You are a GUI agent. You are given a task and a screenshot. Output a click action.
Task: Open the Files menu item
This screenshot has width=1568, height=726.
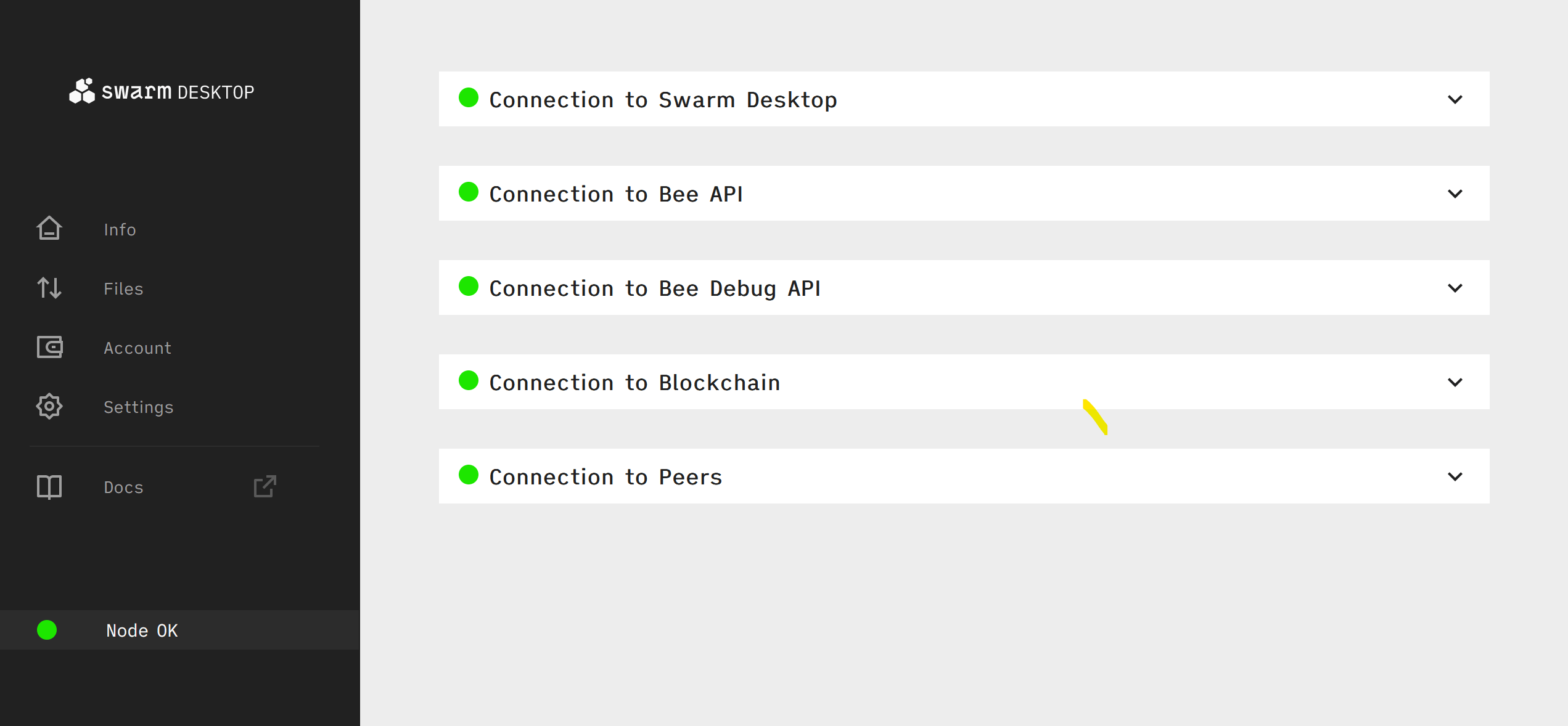pos(123,288)
